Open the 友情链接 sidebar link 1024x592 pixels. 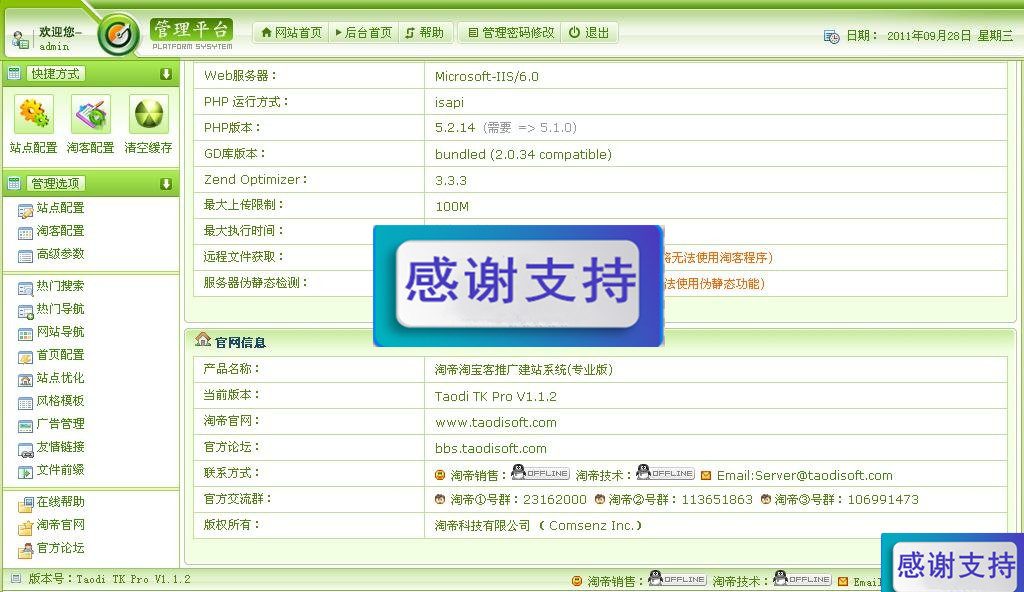[60, 446]
